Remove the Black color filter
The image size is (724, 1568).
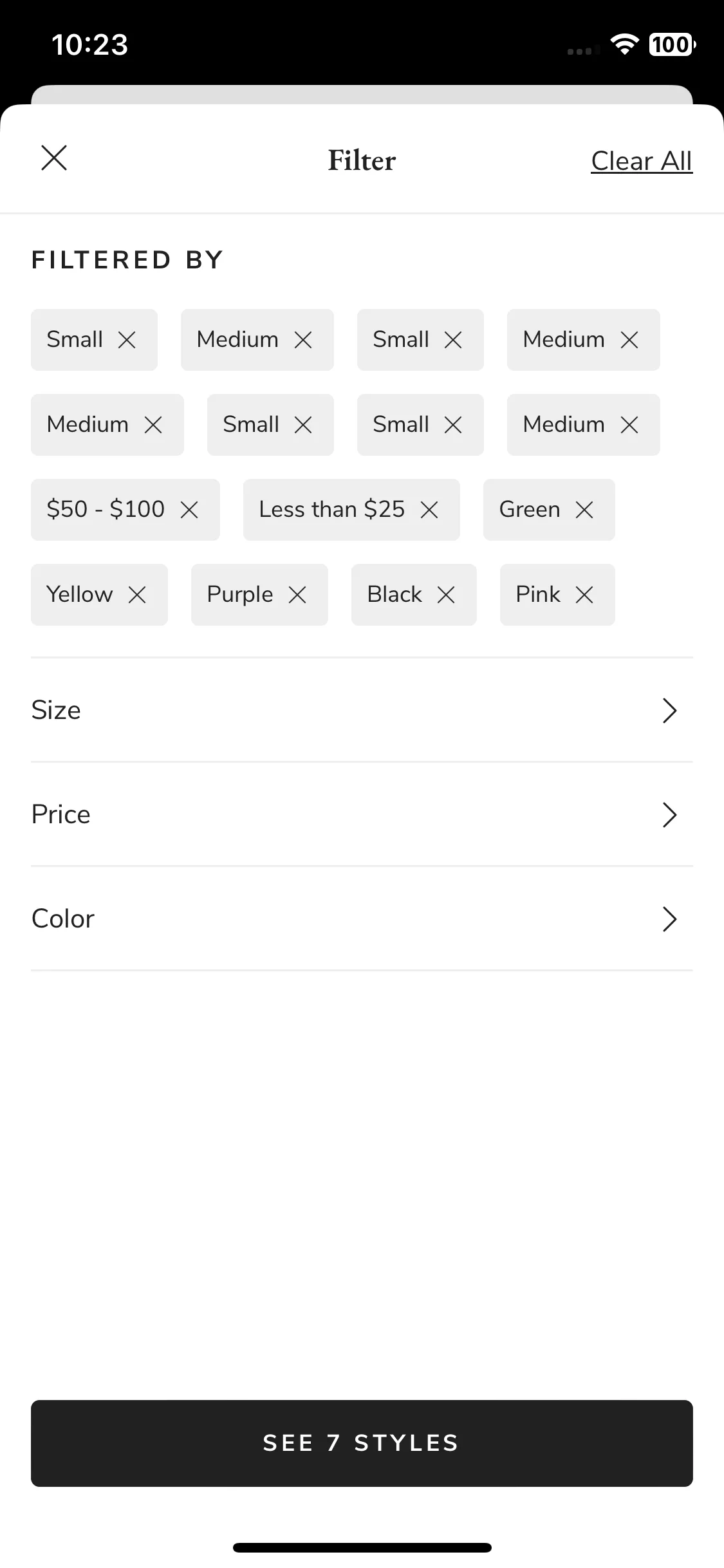pos(446,595)
